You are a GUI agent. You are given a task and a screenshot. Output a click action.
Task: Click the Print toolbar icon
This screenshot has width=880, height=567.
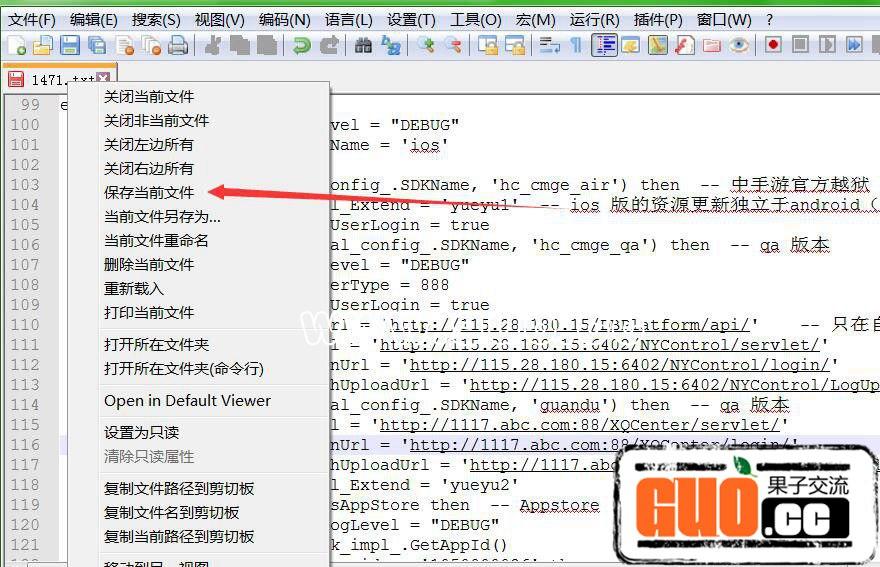[178, 45]
